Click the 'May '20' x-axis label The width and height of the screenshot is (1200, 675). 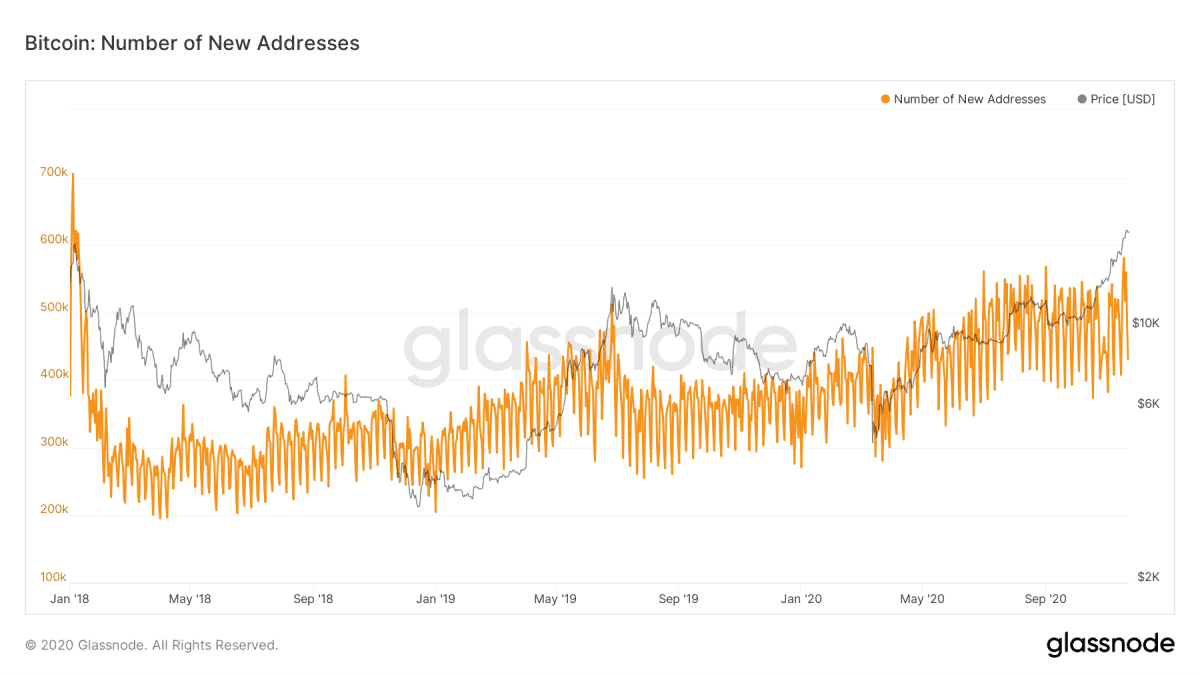coord(921,599)
